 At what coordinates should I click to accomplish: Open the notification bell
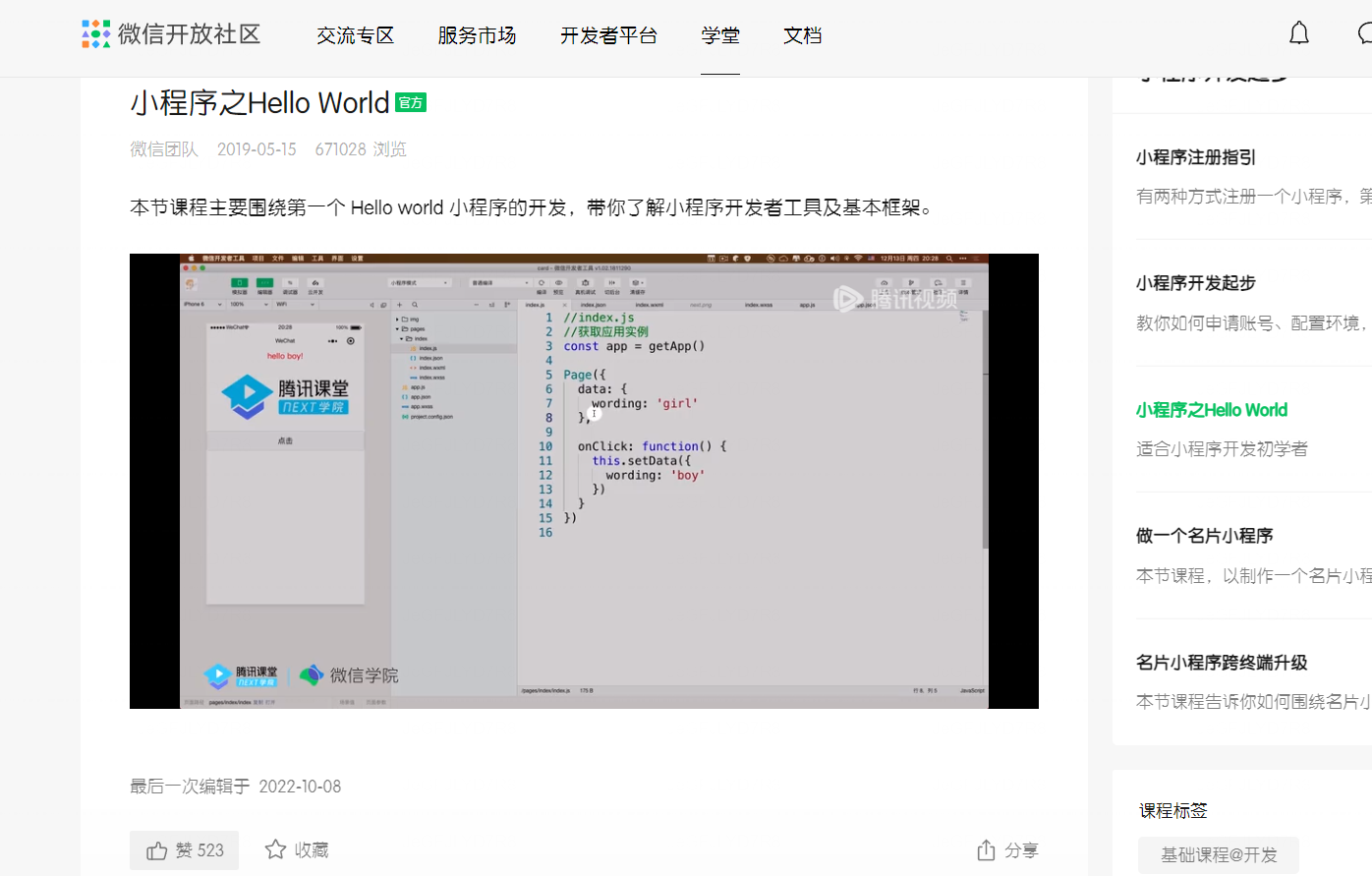click(1299, 33)
